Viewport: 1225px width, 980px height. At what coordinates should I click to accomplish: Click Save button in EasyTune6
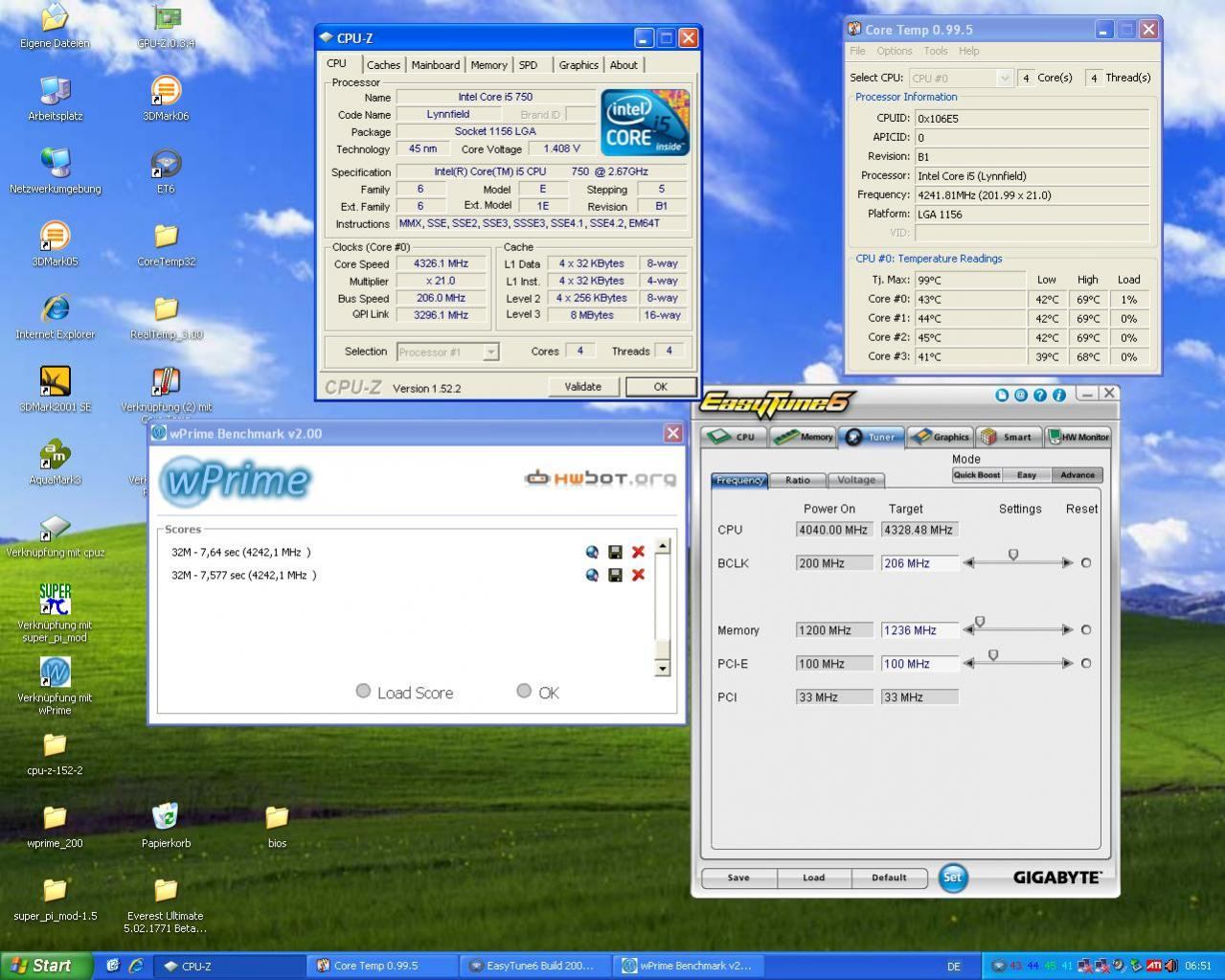pyautogui.click(x=738, y=877)
